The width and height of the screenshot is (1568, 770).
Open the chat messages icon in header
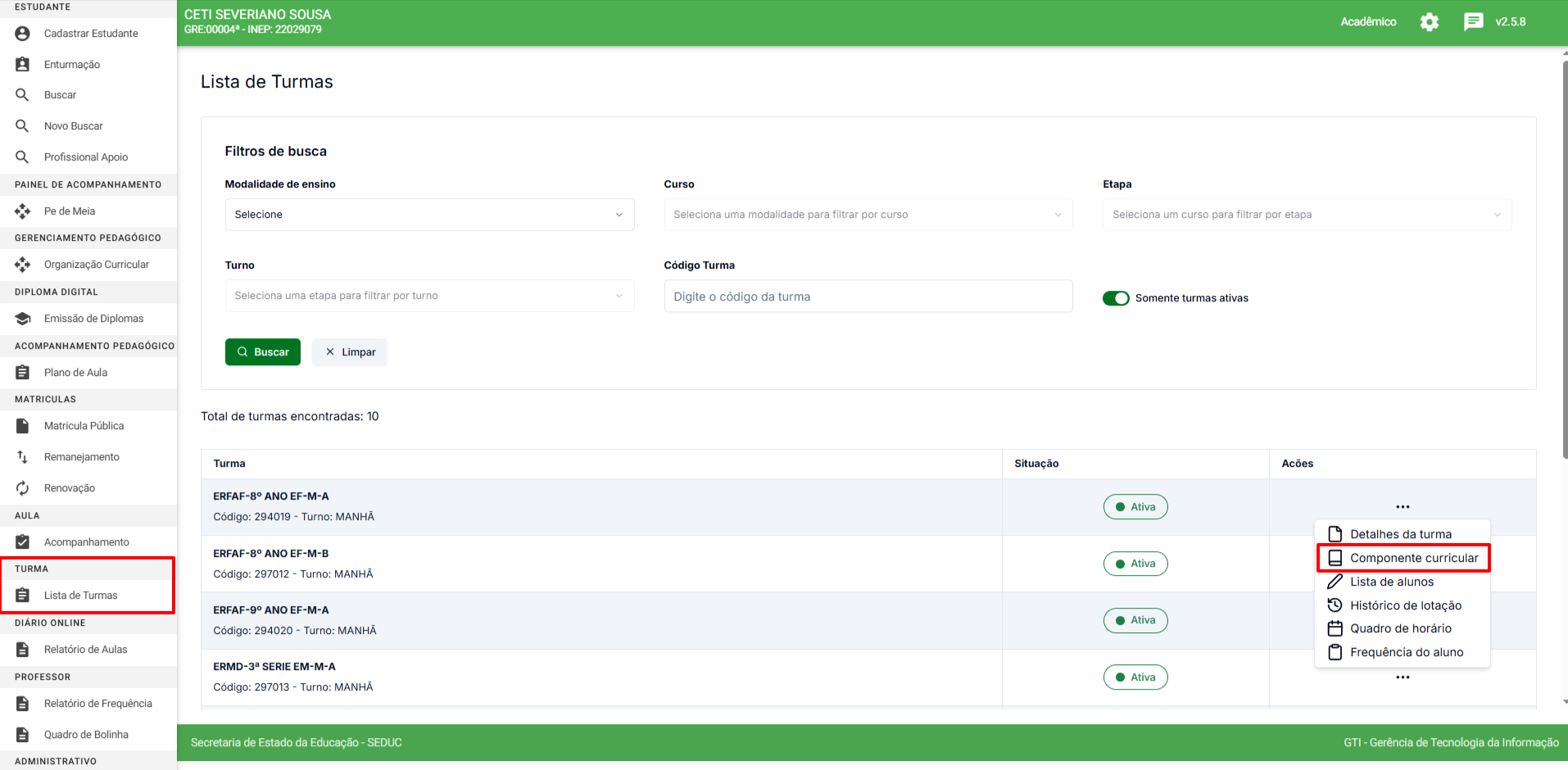(1473, 22)
